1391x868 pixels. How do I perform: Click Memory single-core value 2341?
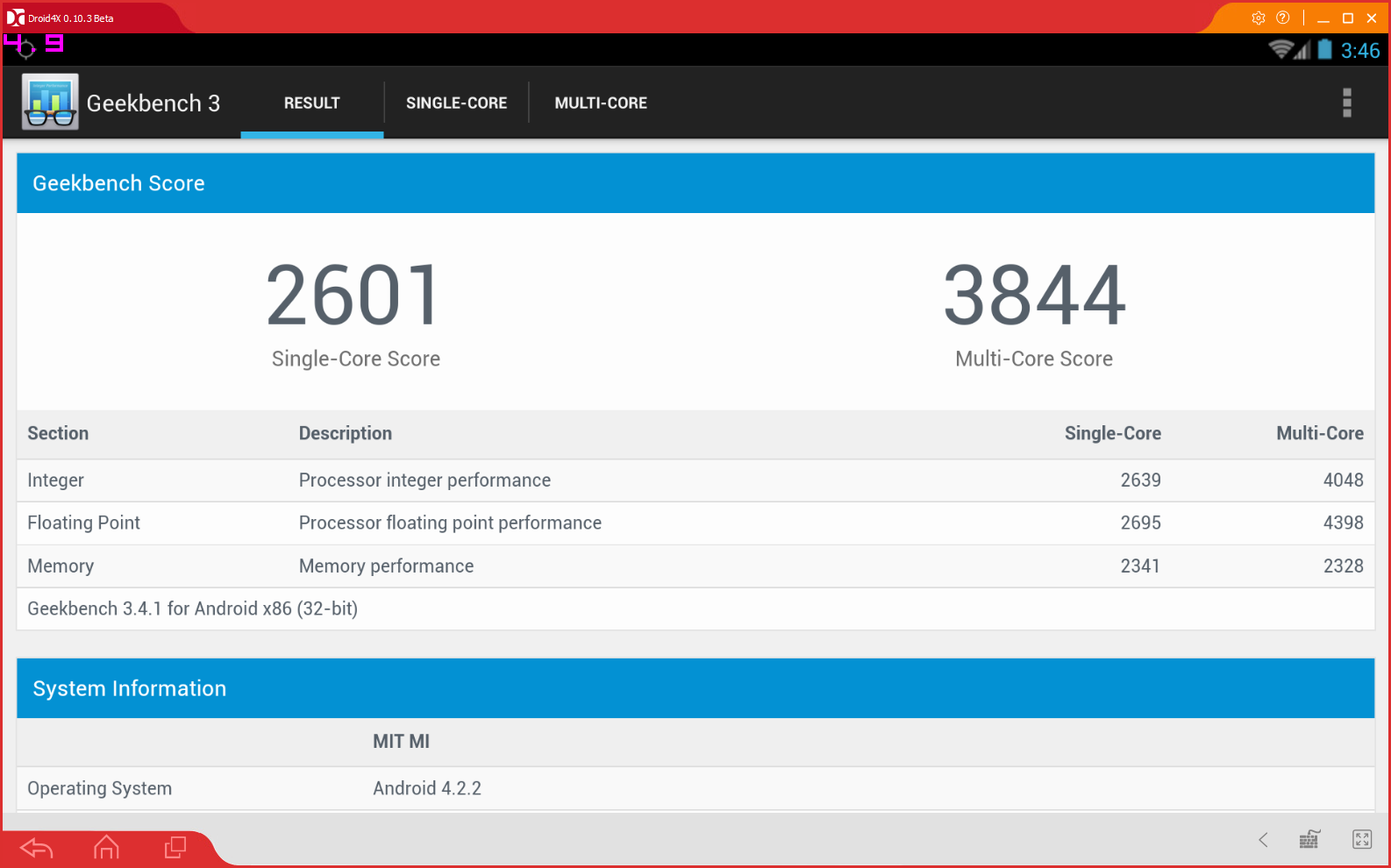[1140, 566]
